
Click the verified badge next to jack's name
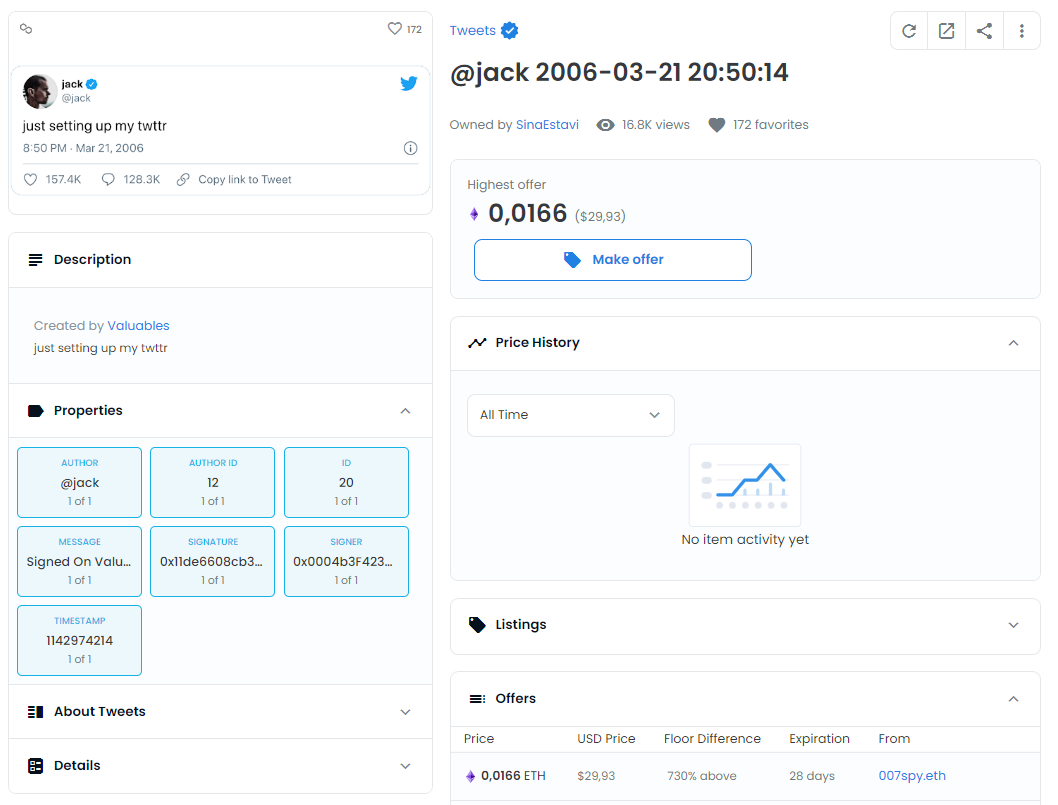point(92,84)
